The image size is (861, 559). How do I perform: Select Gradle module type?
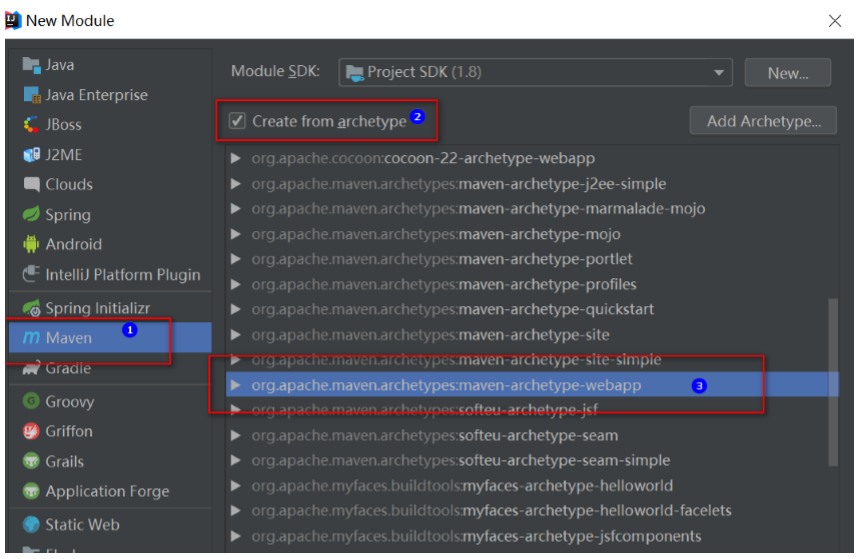(110, 368)
